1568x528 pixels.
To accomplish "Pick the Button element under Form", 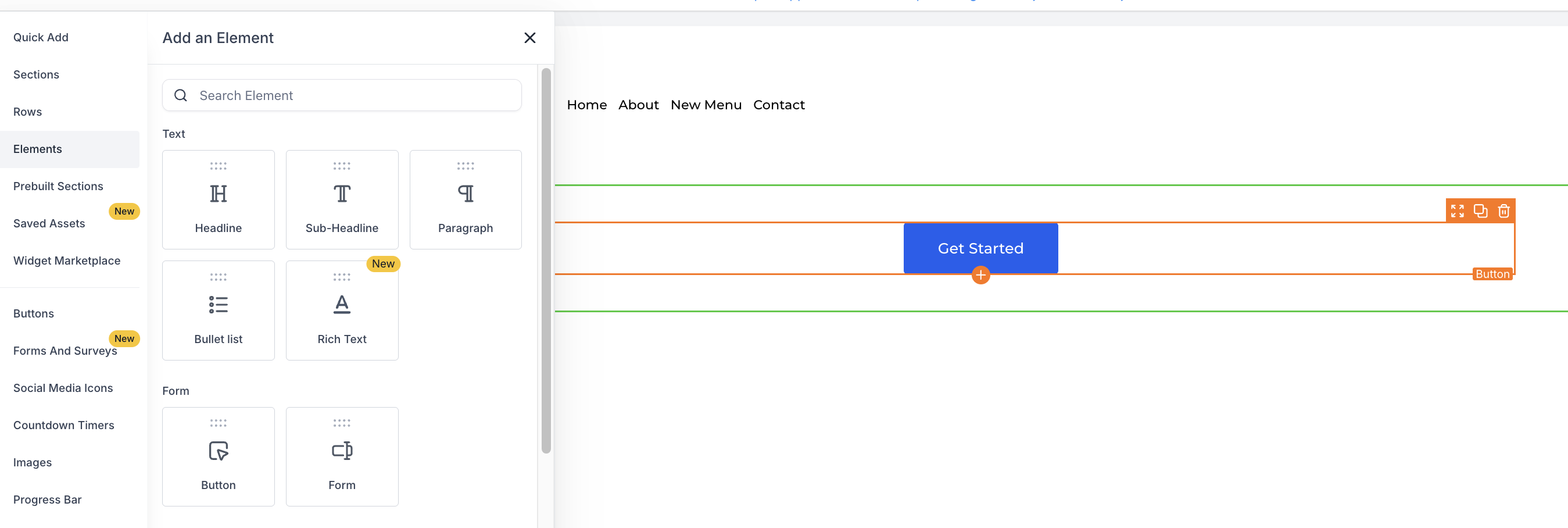I will 218,456.
